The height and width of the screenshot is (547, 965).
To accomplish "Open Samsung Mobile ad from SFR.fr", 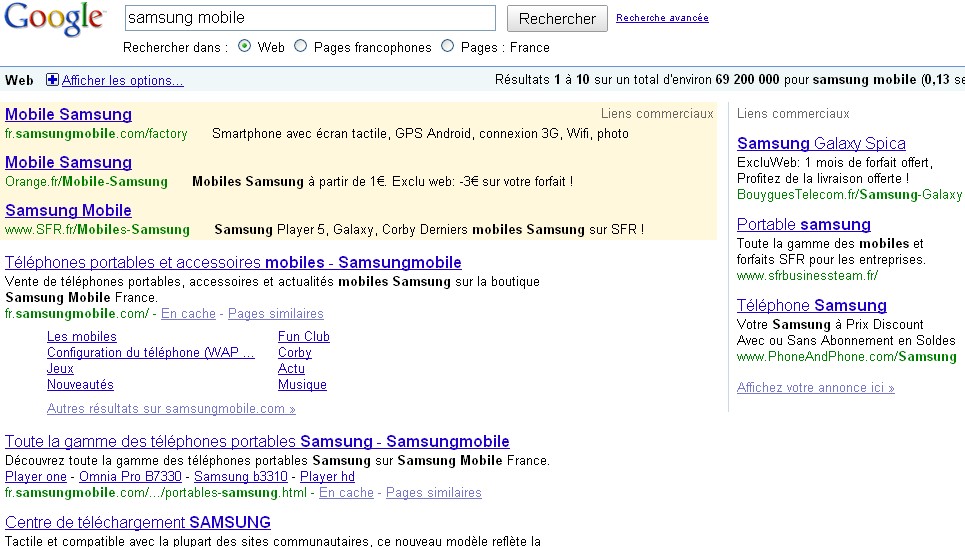I will click(x=68, y=210).
